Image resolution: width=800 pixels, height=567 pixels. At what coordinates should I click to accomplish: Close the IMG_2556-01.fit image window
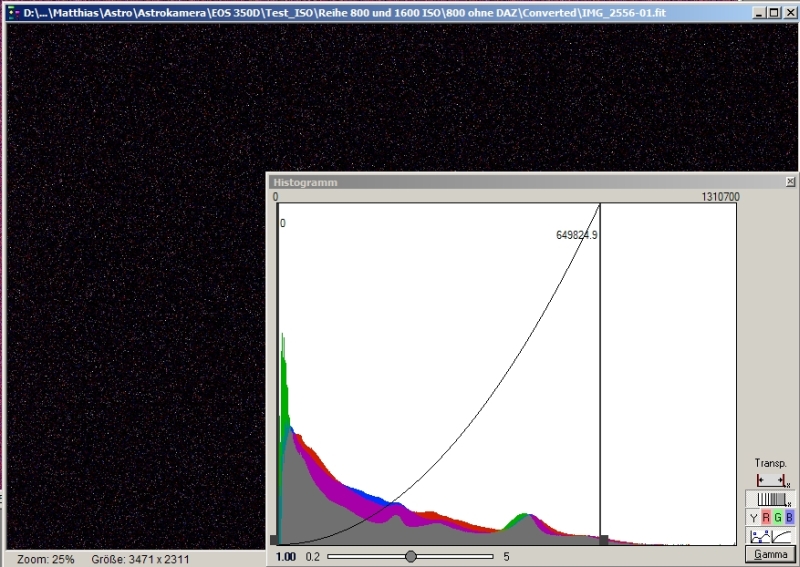[x=788, y=13]
